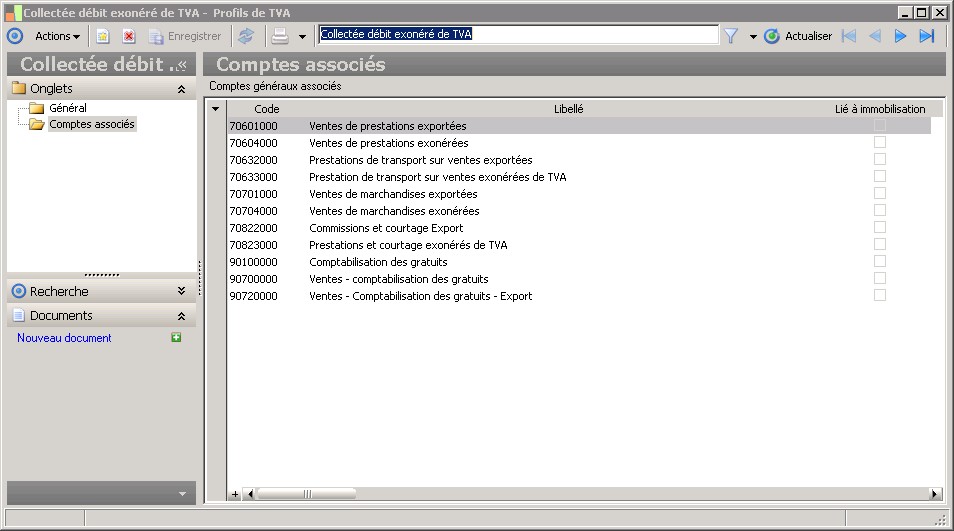The image size is (954, 531).
Task: Select Comptes associés in the tree
Action: coord(92,124)
